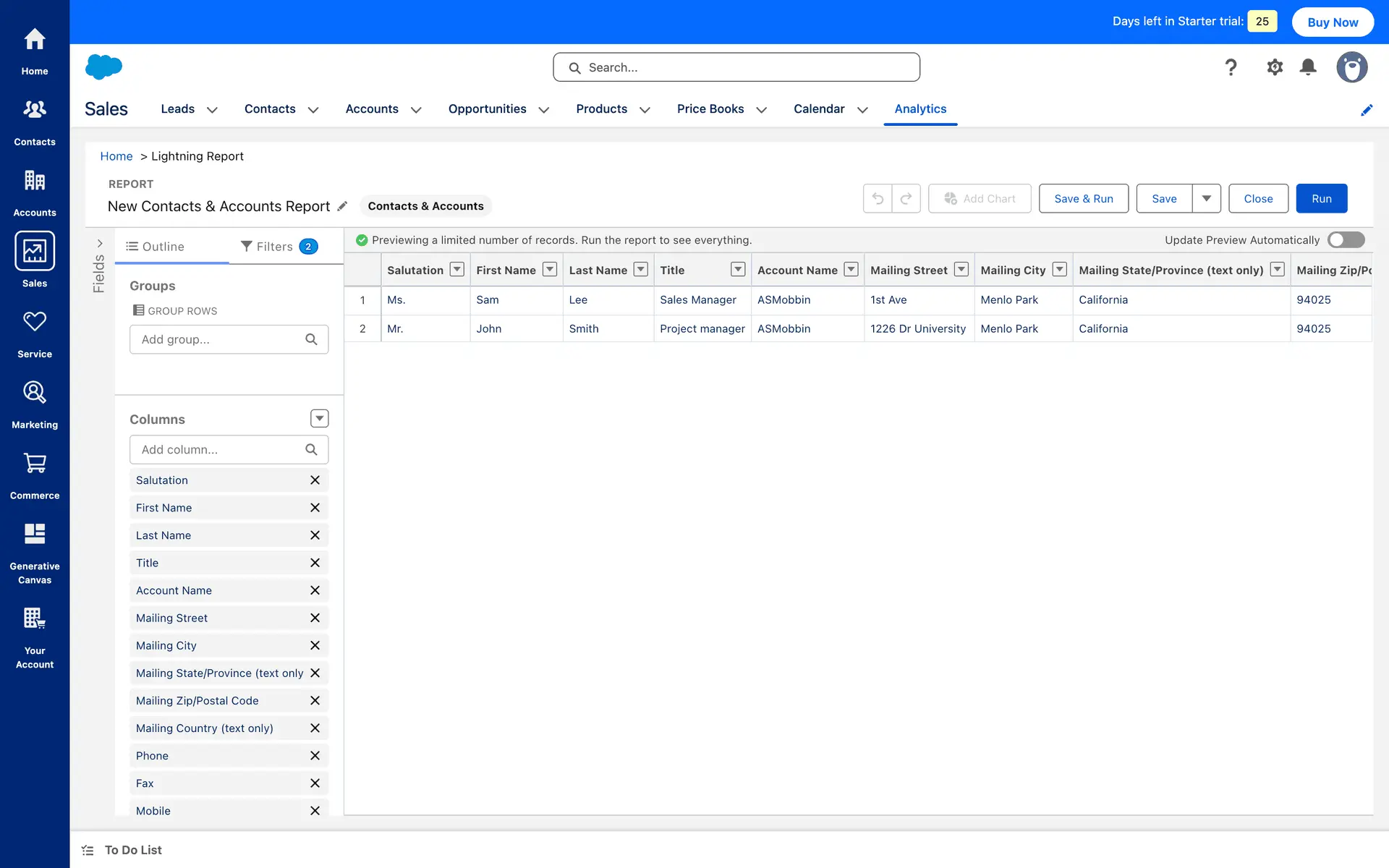Click the Commerce cart icon
Viewport: 1389px width, 868px height.
(34, 464)
